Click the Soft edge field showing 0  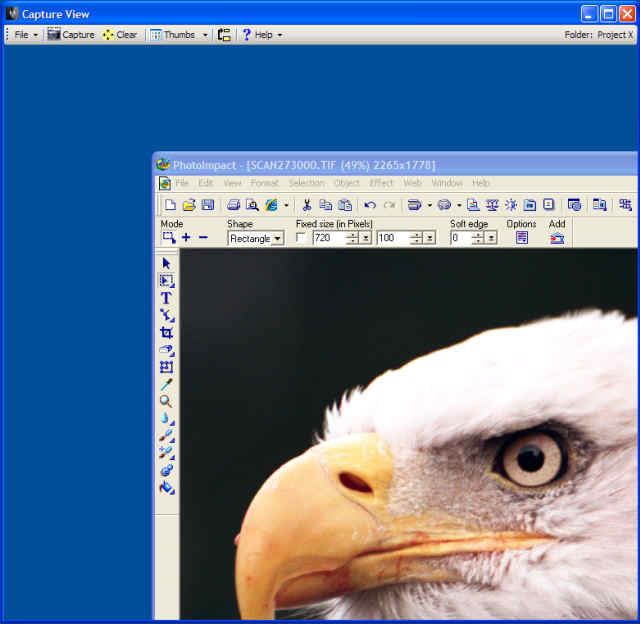pyautogui.click(x=462, y=238)
